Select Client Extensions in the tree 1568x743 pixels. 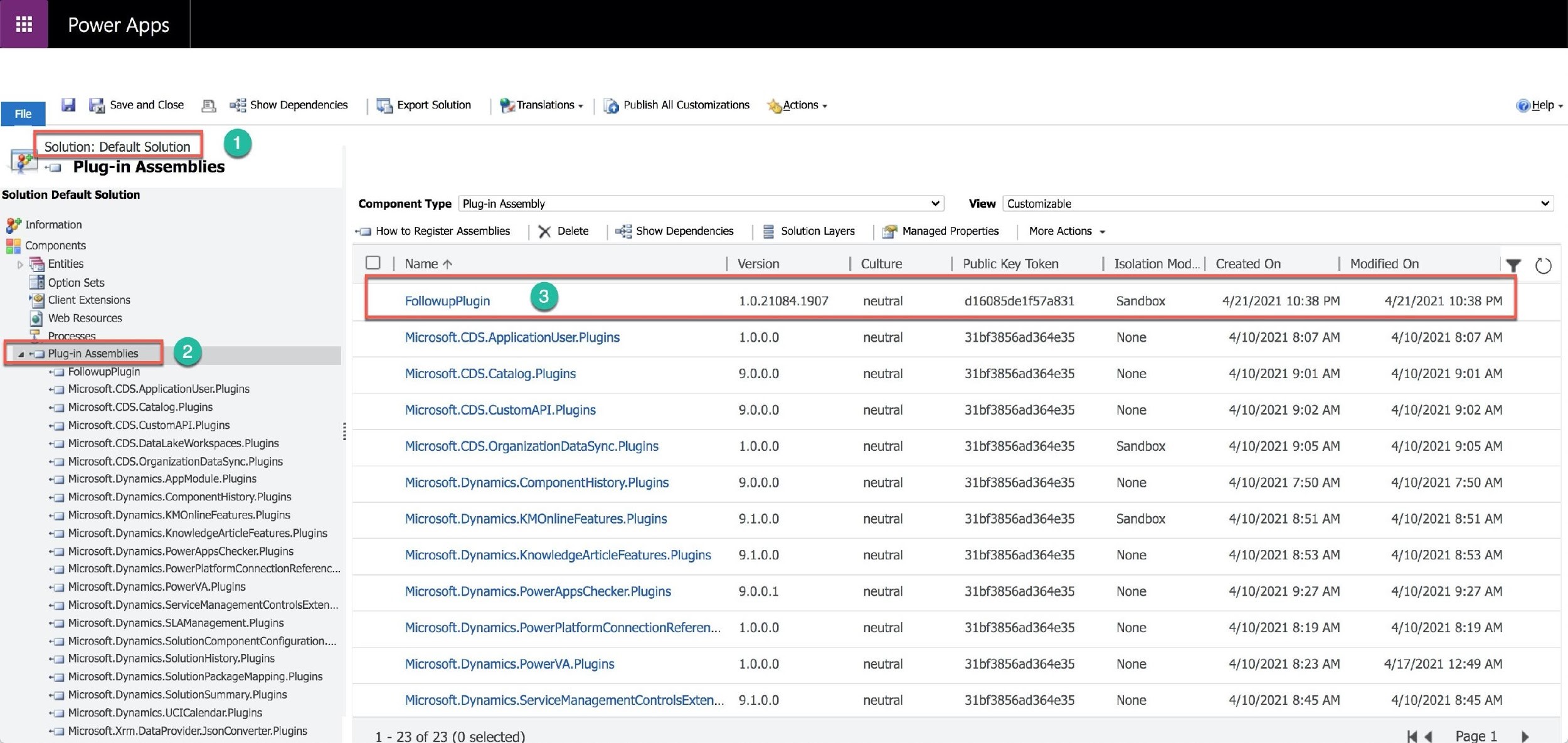(89, 300)
